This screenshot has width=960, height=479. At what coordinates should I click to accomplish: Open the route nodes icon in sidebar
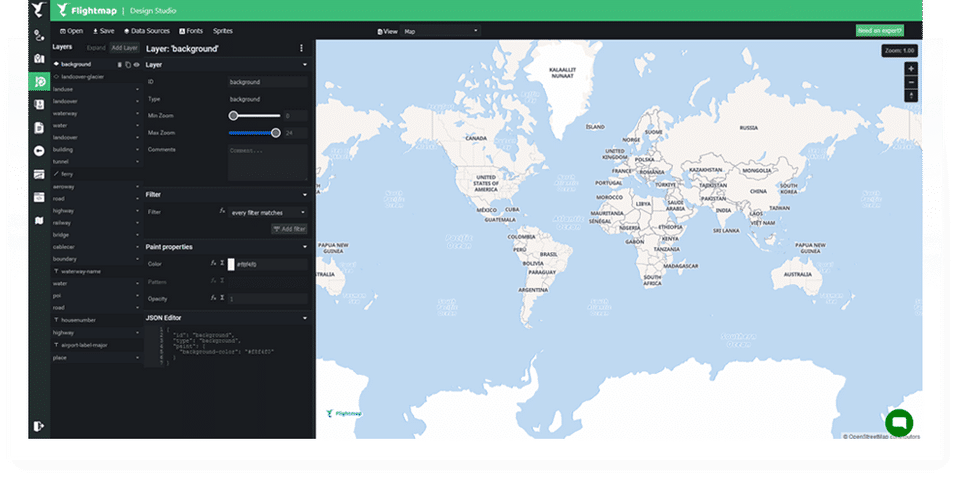pyautogui.click(x=39, y=35)
